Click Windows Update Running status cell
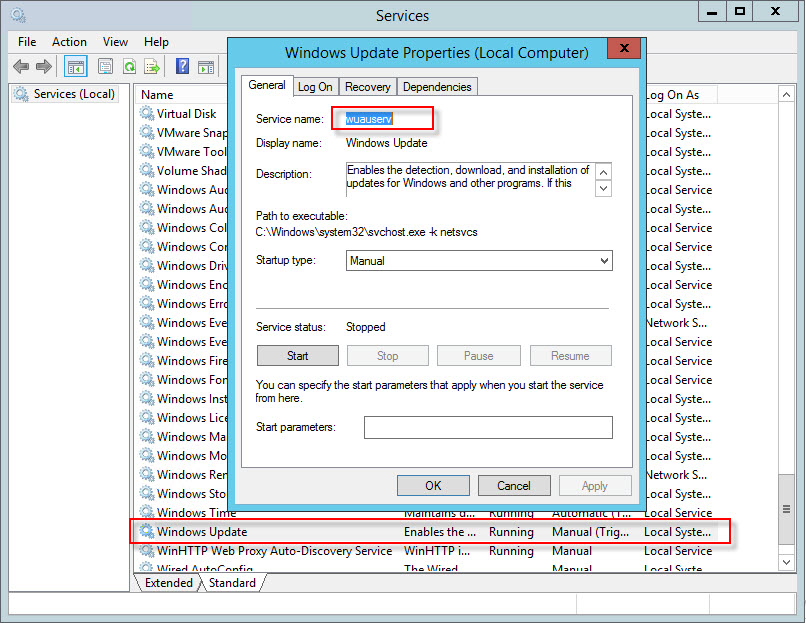Image resolution: width=806 pixels, height=623 pixels. point(511,532)
